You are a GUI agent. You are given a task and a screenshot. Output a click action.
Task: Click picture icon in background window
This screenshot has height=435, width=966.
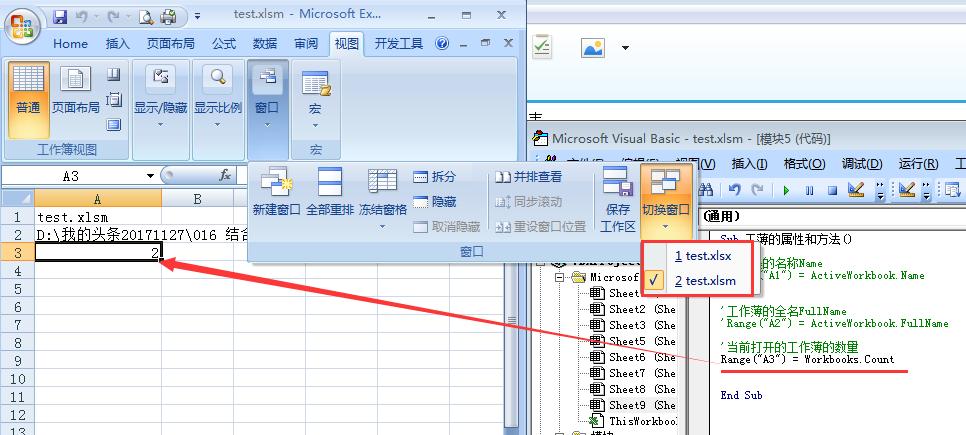pos(593,47)
